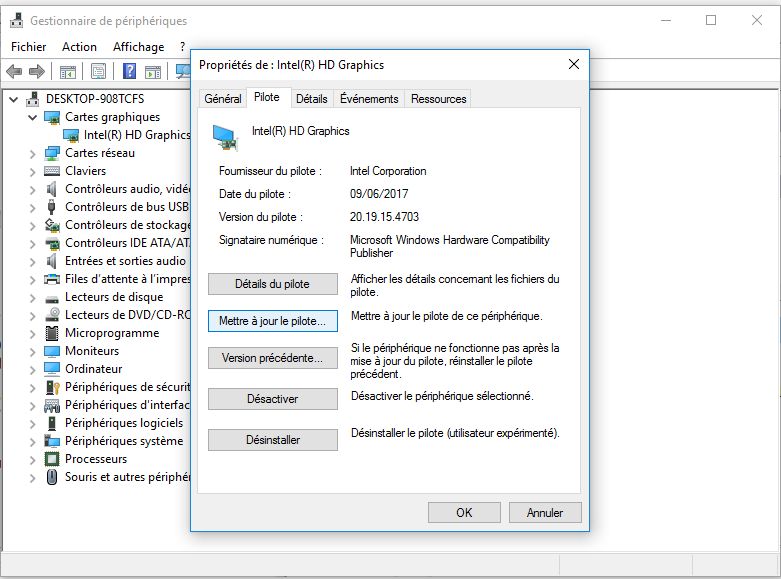Image resolution: width=781 pixels, height=579 pixels.
Task: Click driver date value 09/06/2017
Action: coord(379,194)
